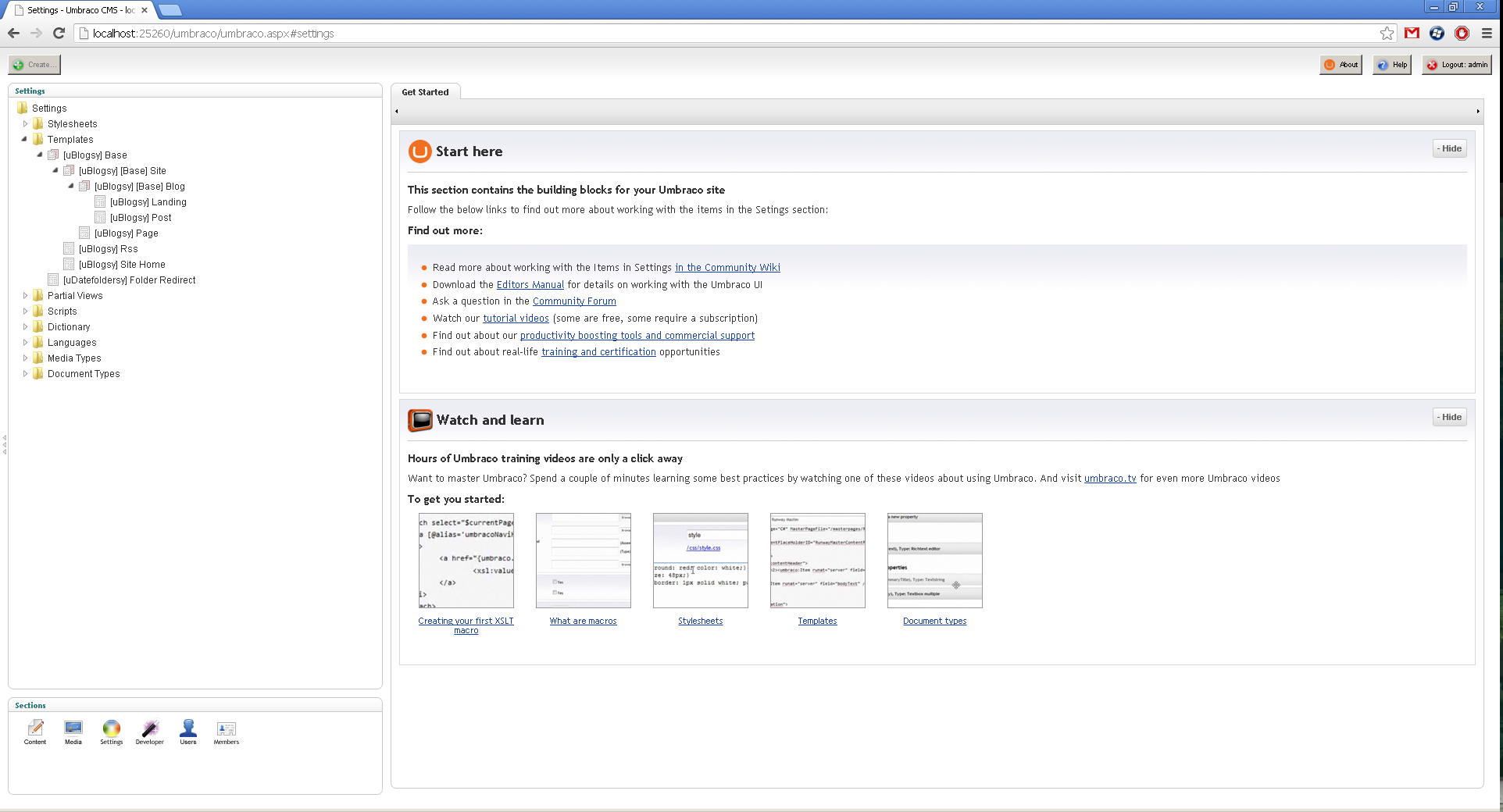Viewport: 1503px width, 812px height.
Task: Reload the page with refresh icon
Action: (59, 33)
